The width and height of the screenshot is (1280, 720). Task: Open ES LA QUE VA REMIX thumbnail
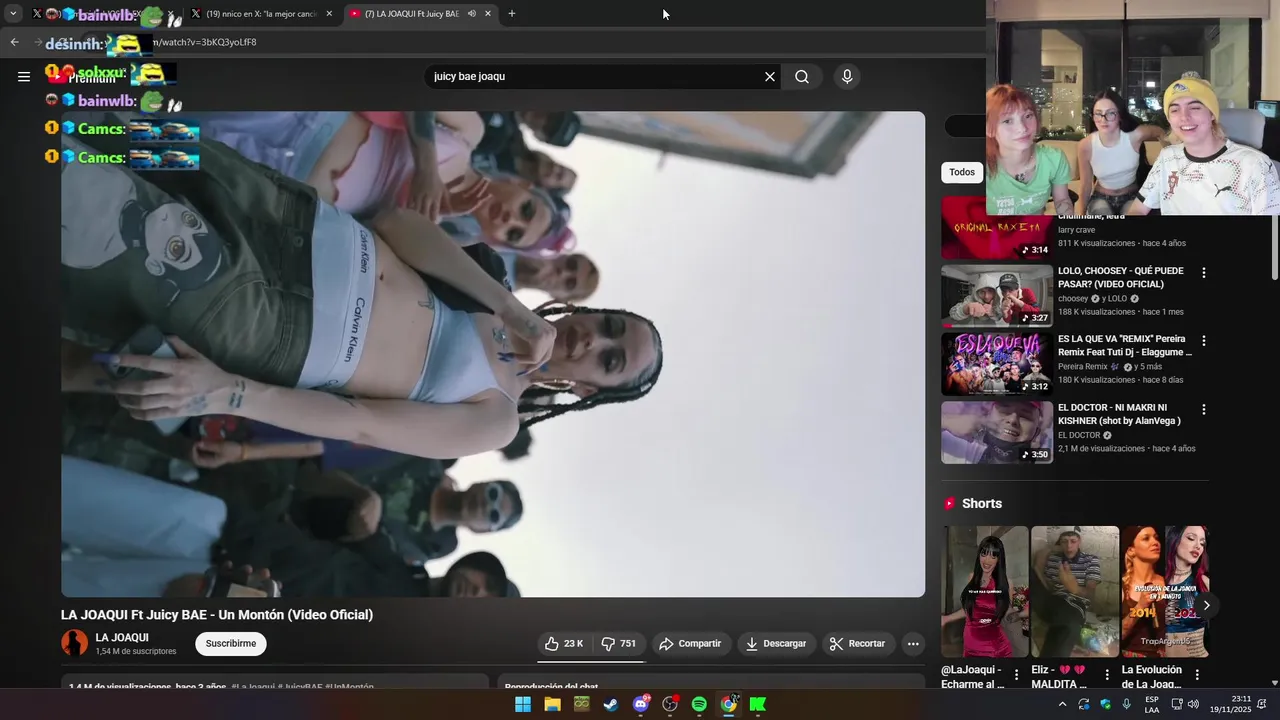(997, 364)
